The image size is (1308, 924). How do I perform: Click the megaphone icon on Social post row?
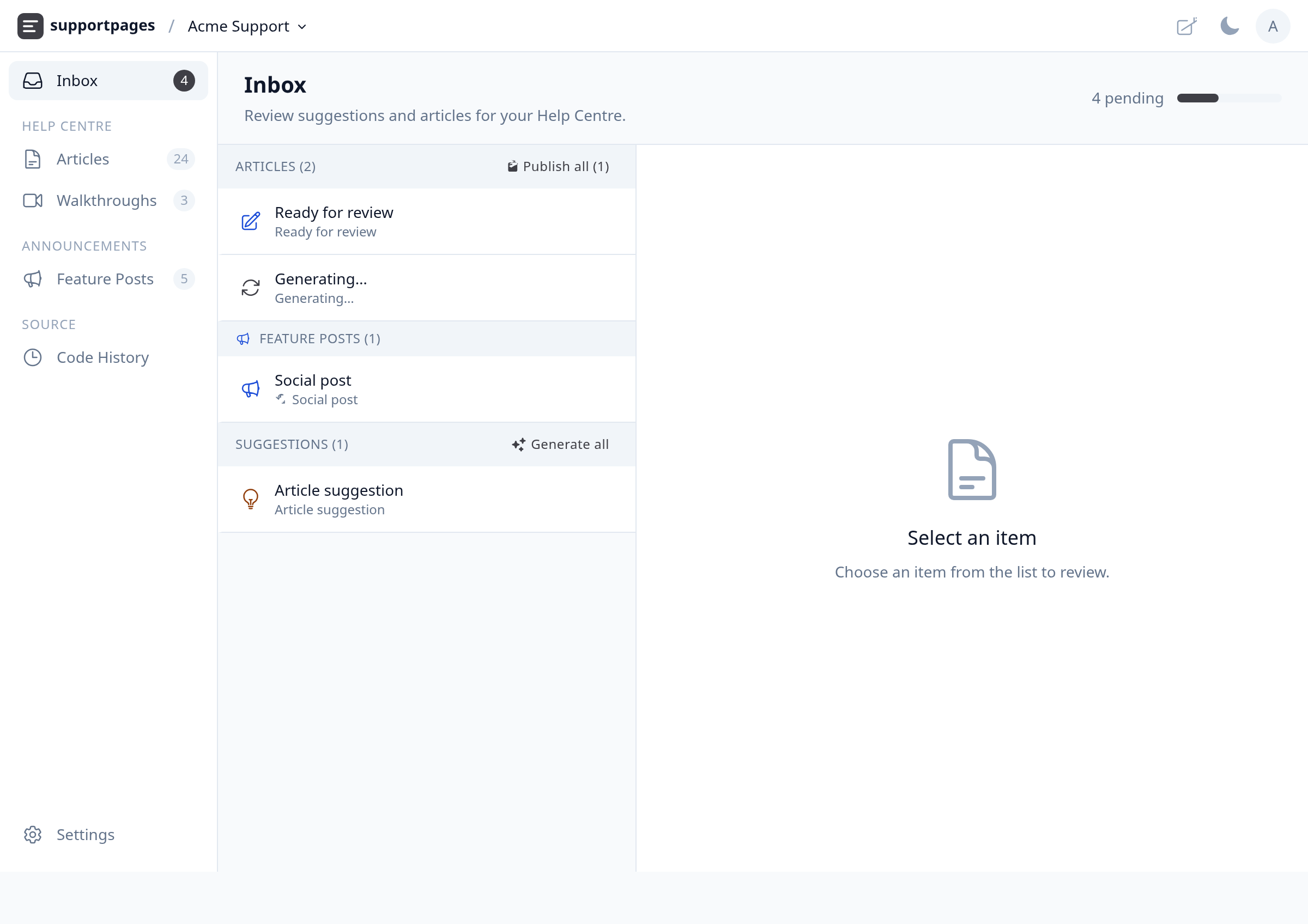(x=251, y=390)
